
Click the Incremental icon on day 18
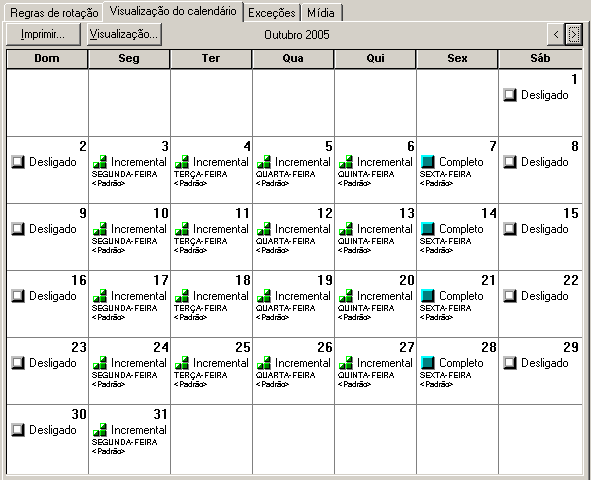click(x=182, y=296)
